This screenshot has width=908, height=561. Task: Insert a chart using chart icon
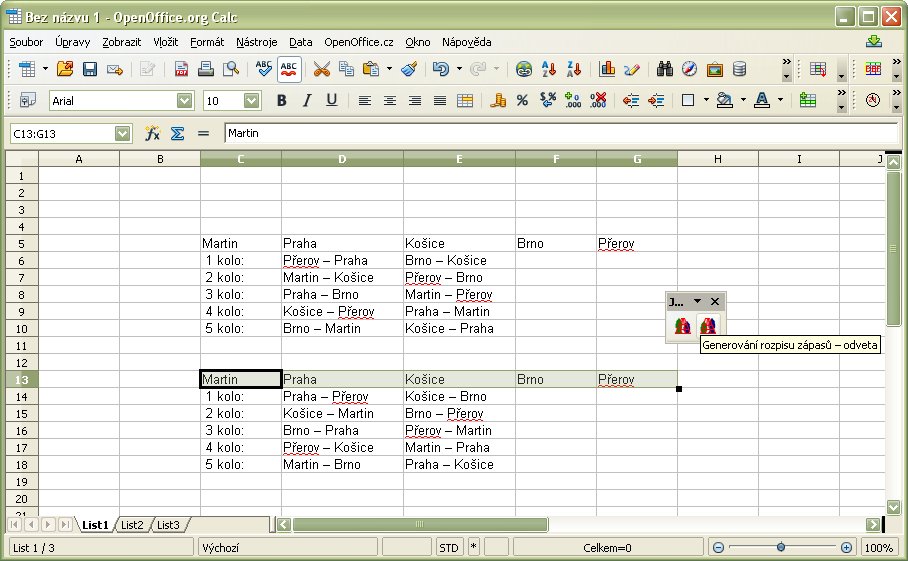[x=607, y=69]
